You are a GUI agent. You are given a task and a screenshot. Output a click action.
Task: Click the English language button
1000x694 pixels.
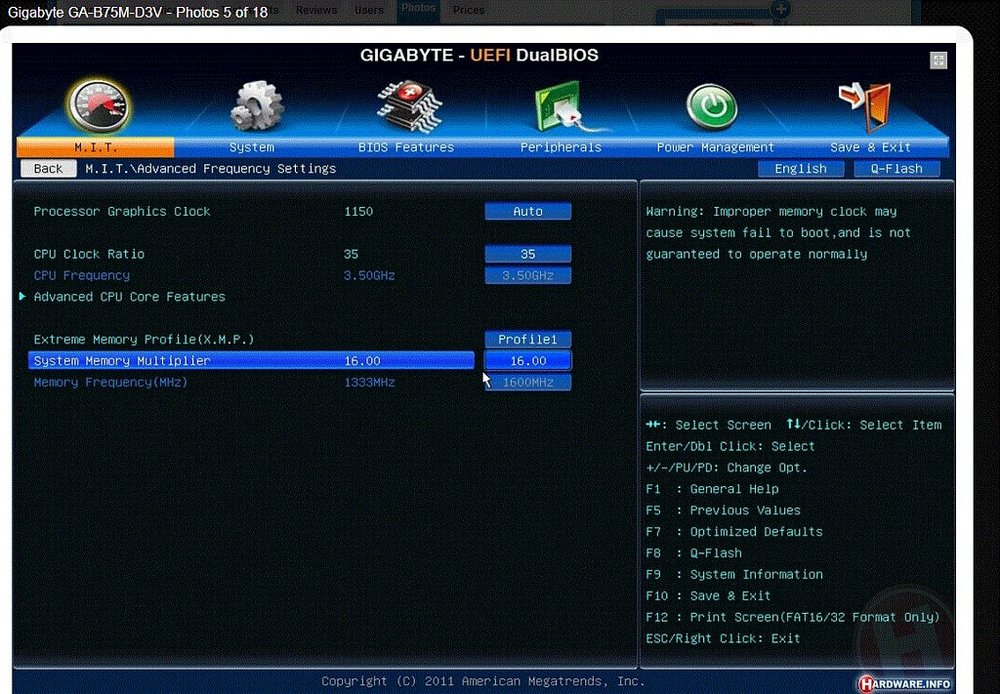pos(800,168)
